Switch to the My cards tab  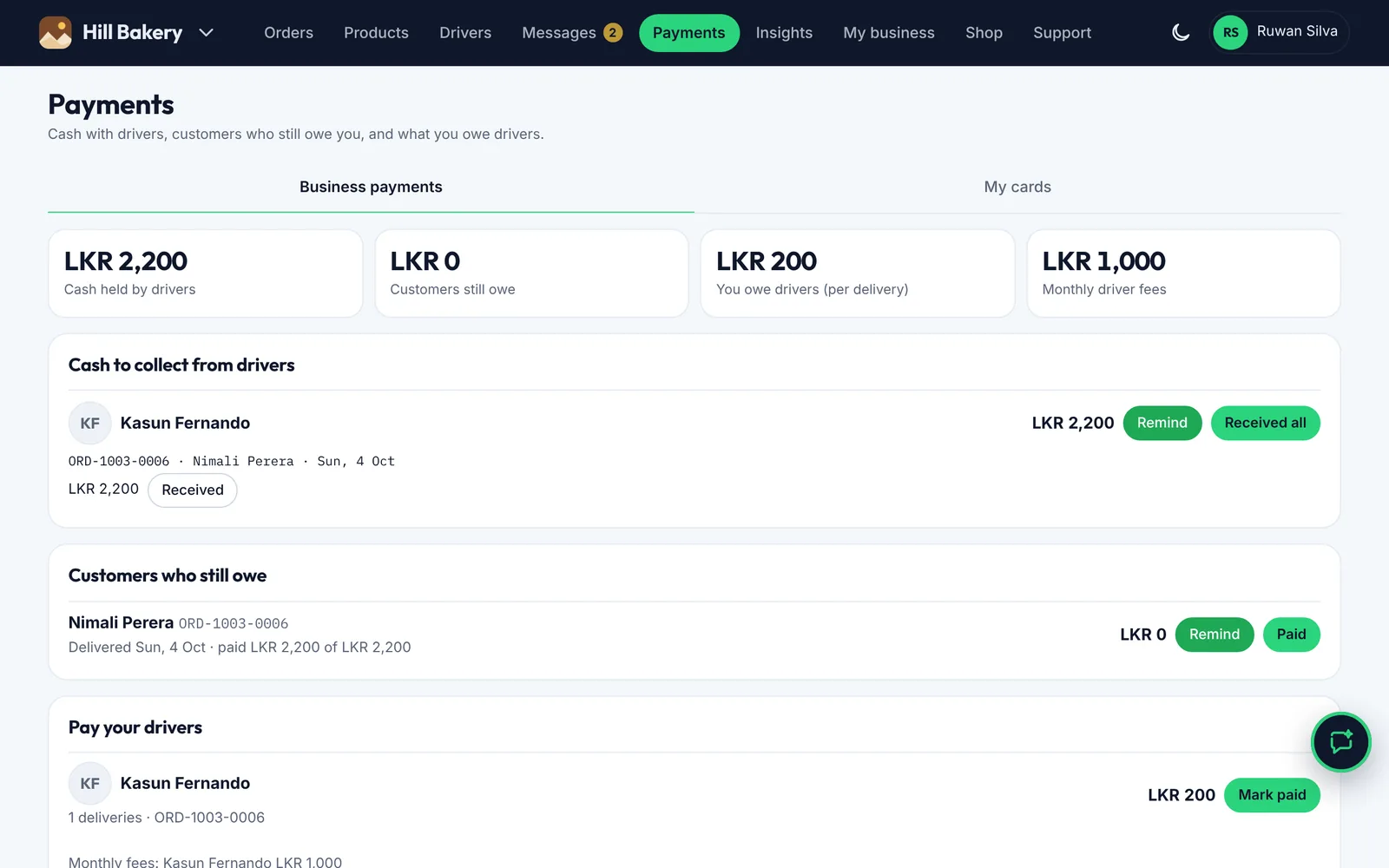[1017, 187]
